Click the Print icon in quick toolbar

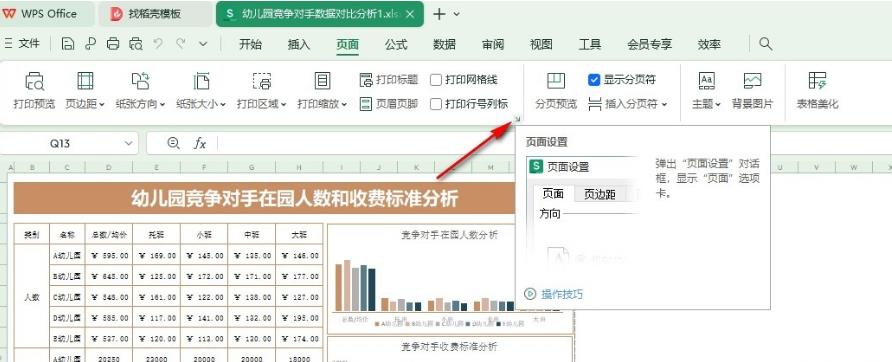(113, 44)
